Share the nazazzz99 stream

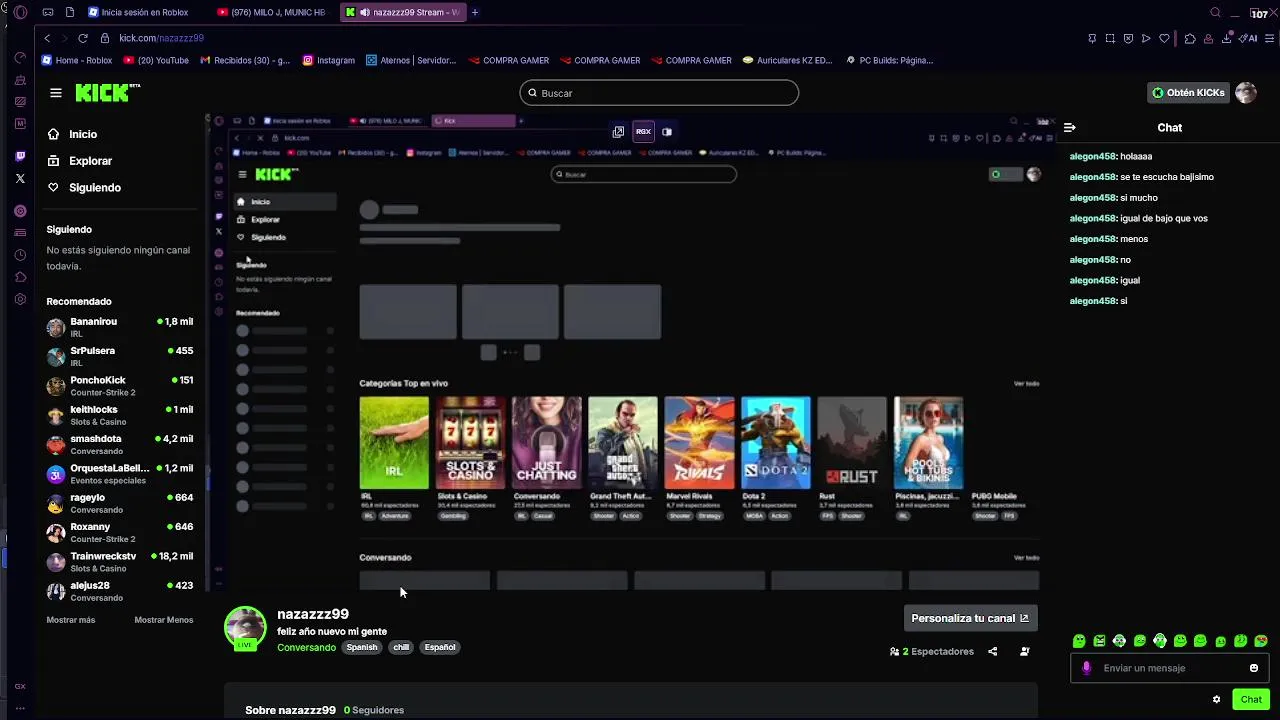[x=992, y=651]
